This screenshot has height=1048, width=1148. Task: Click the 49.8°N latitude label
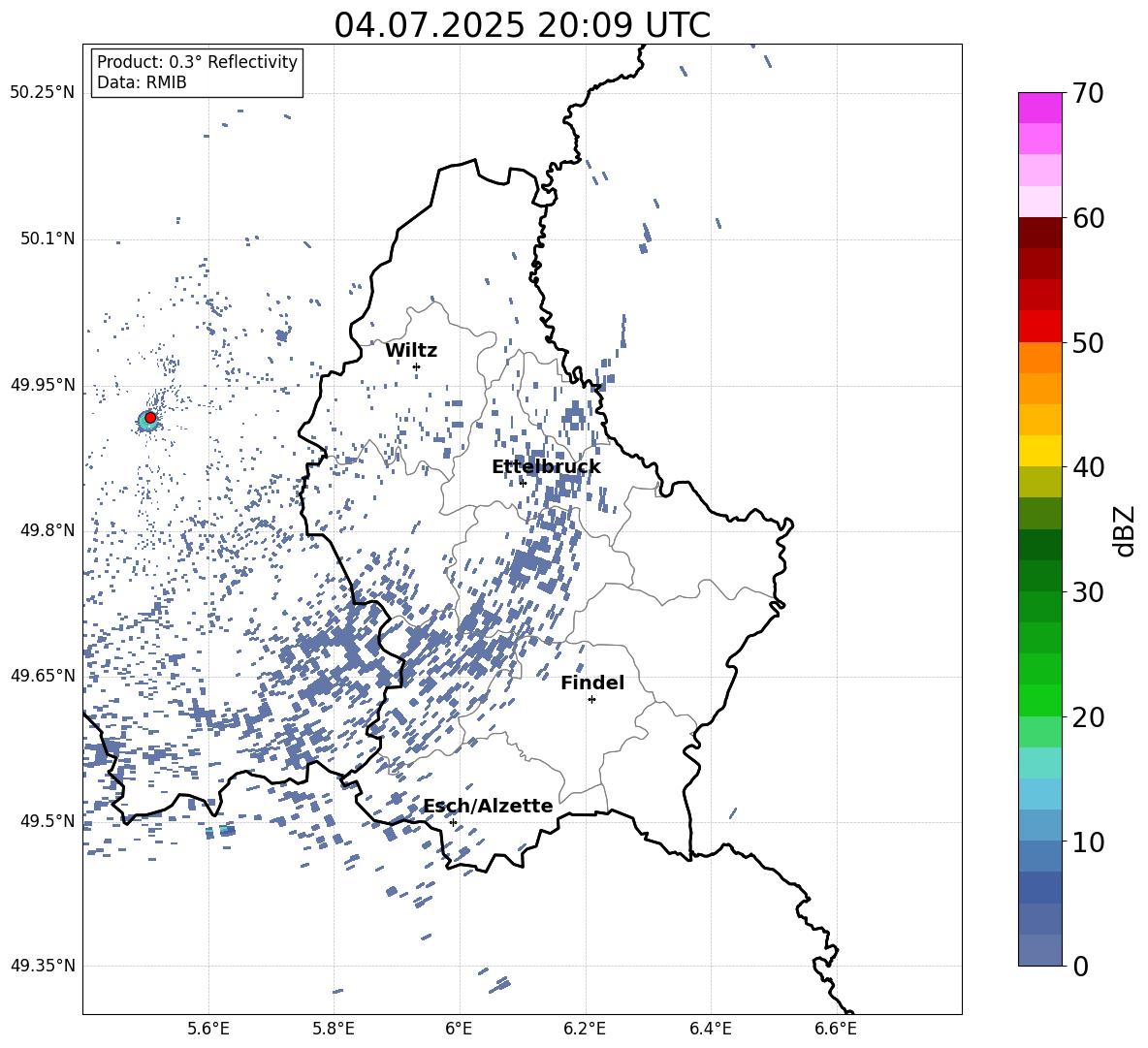[x=47, y=530]
